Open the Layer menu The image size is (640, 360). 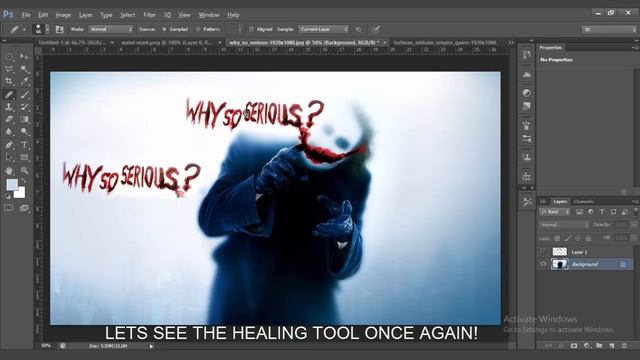click(x=86, y=15)
